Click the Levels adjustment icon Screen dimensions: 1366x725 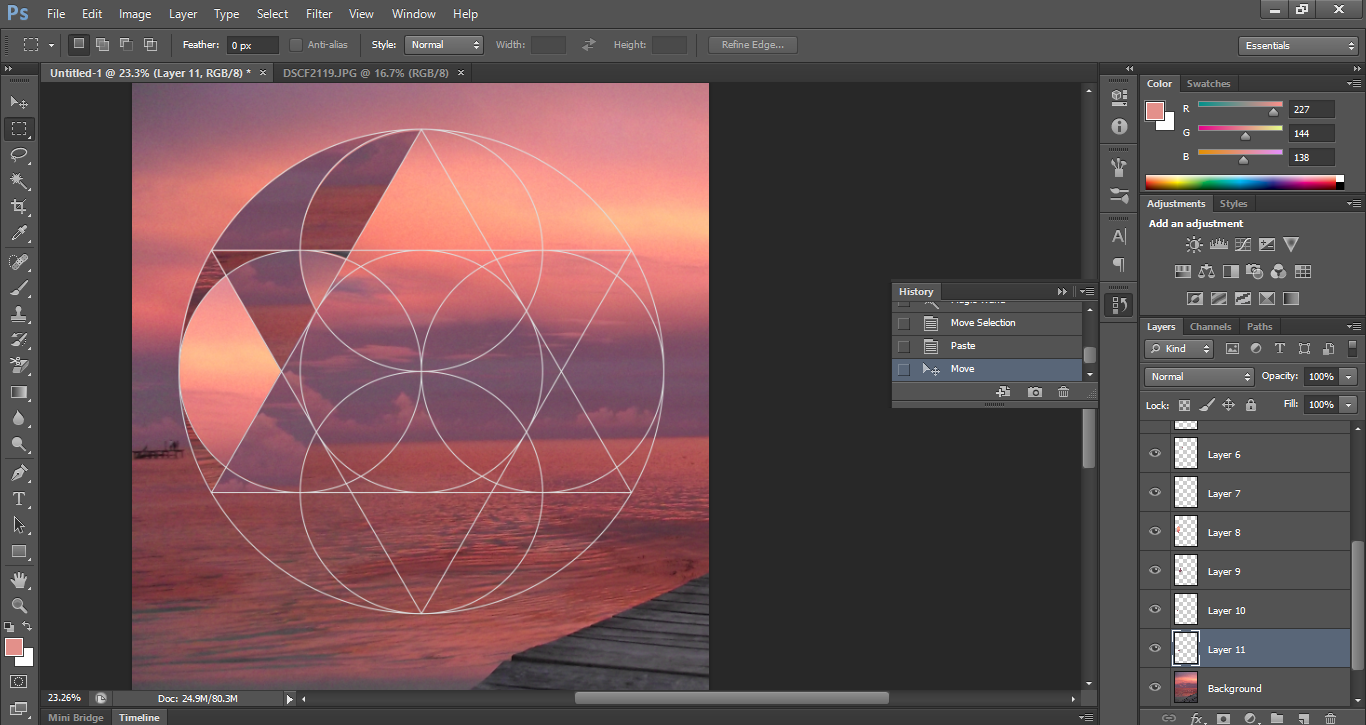click(1218, 244)
